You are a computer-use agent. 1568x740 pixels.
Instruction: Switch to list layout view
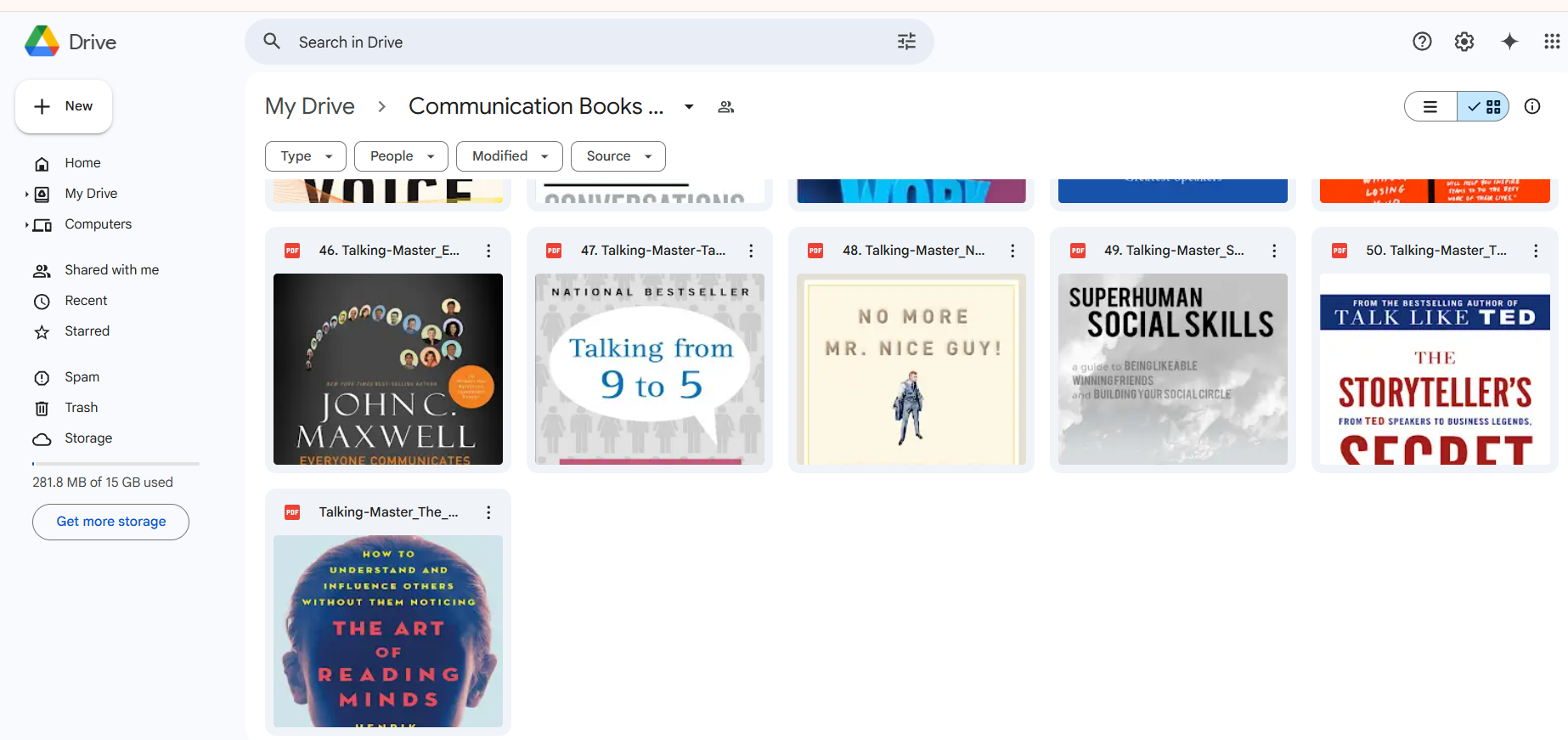click(1430, 106)
